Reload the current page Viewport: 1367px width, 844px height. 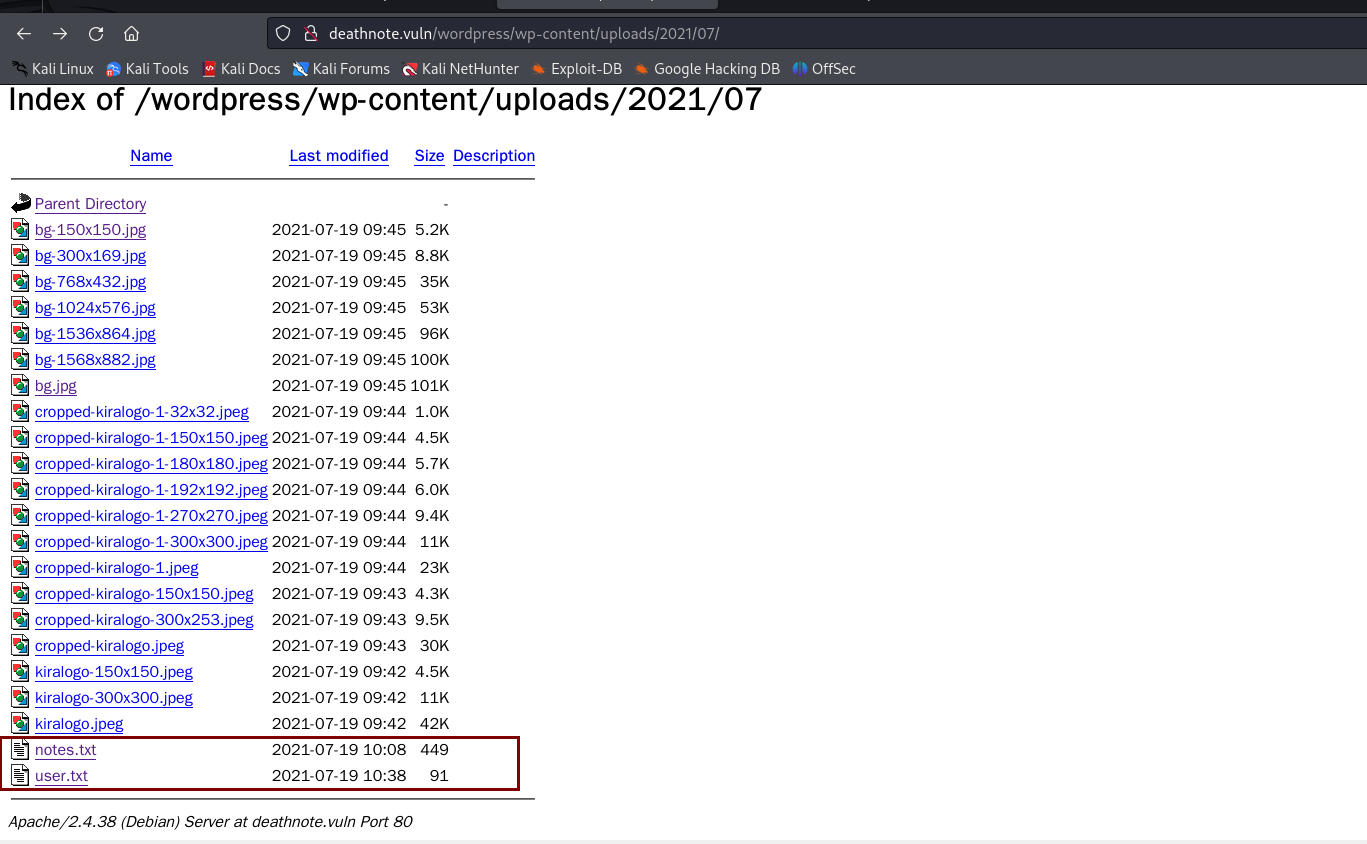pos(96,33)
